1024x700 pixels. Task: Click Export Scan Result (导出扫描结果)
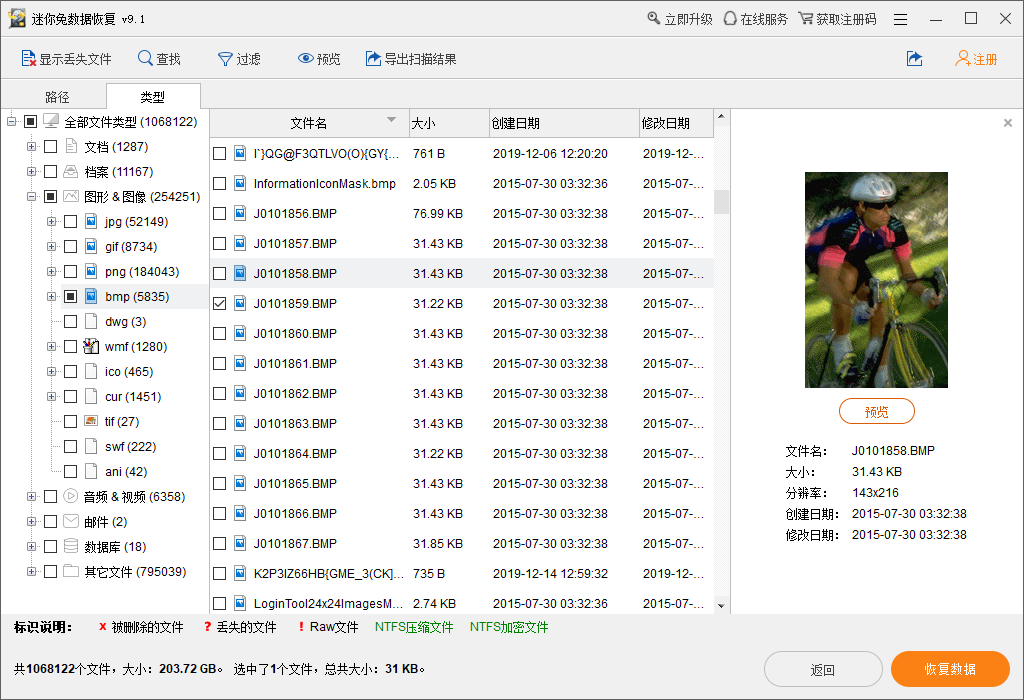pyautogui.click(x=410, y=59)
